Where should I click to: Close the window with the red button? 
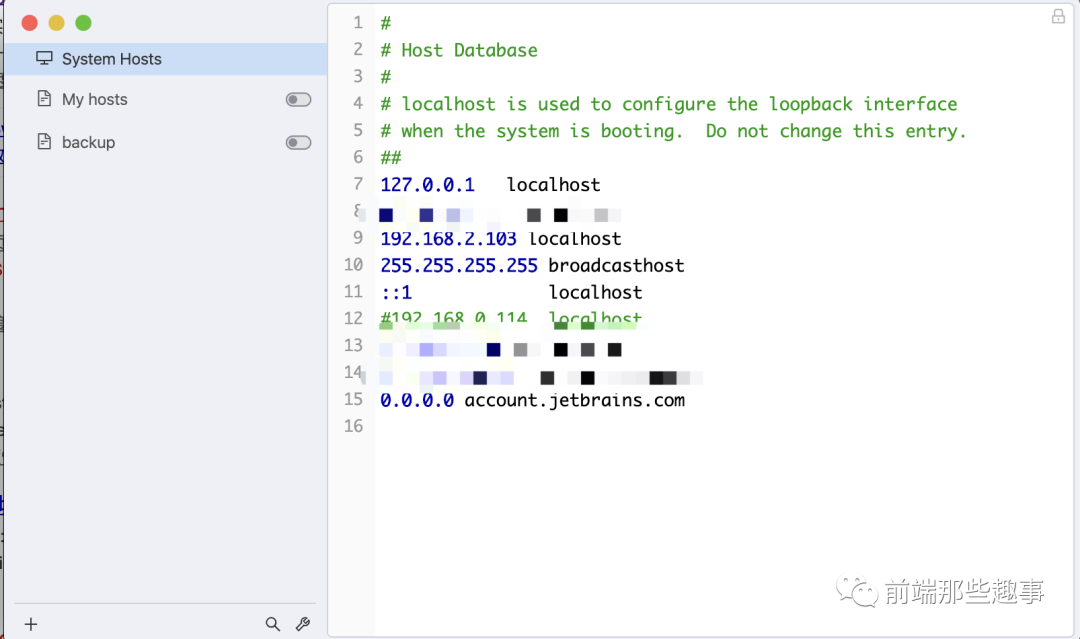(x=30, y=23)
